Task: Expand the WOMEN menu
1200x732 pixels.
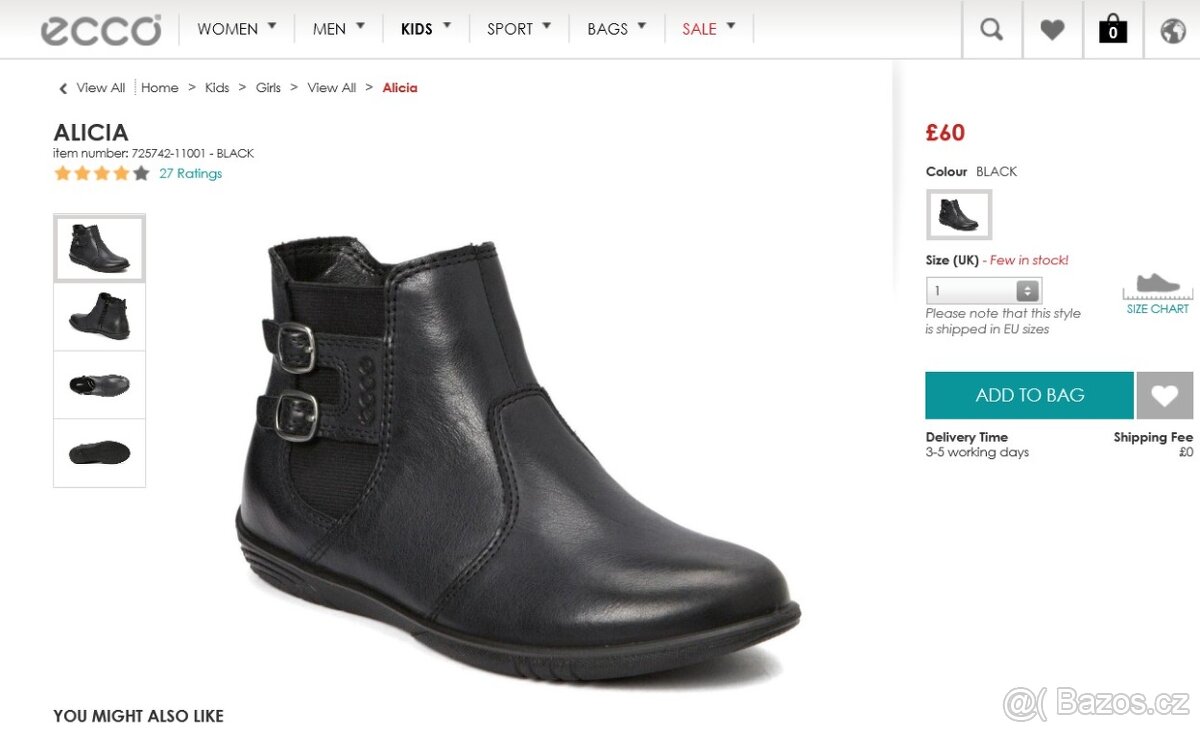Action: click(x=236, y=29)
